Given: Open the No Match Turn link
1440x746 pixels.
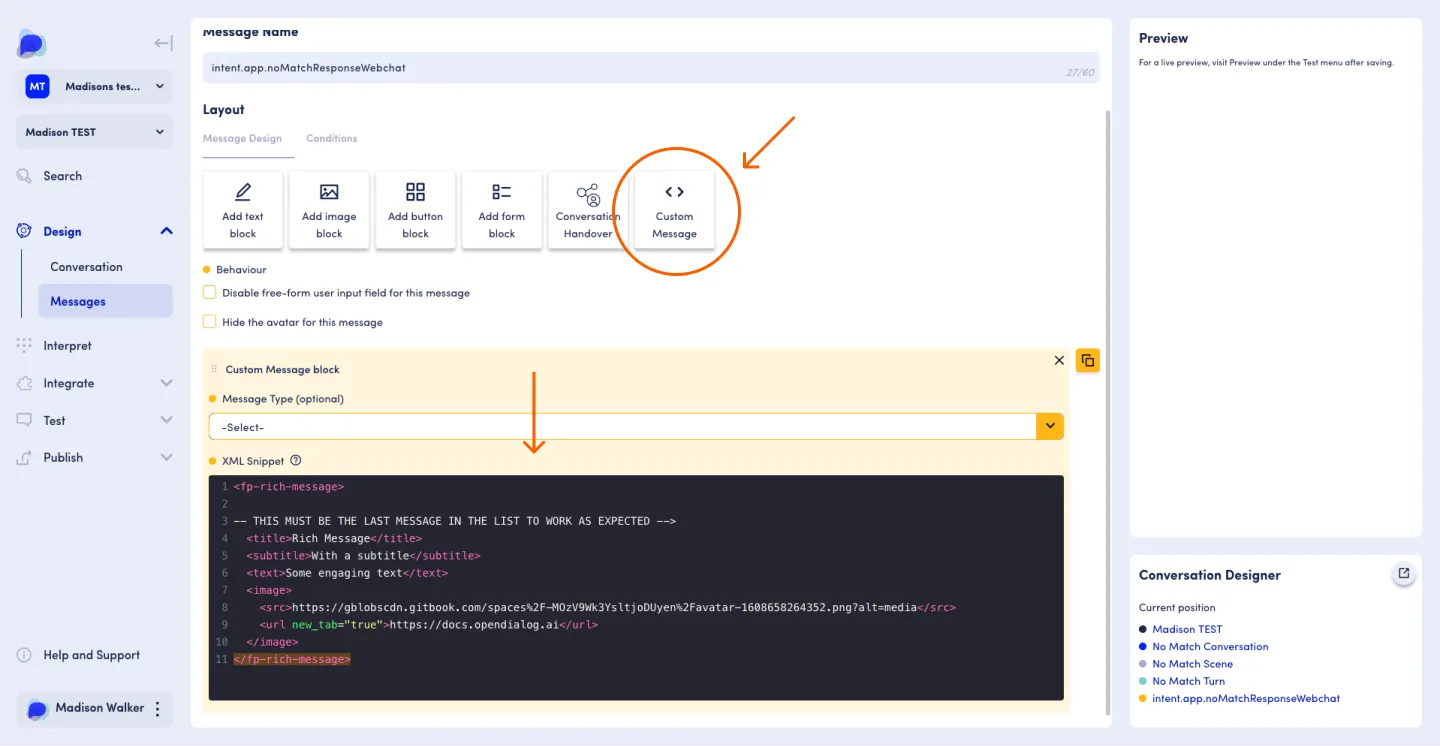Looking at the screenshot, I should 1188,681.
